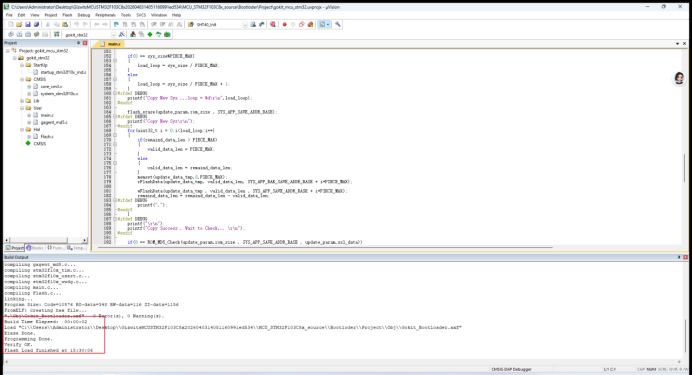Collapse the StartUp folder node
Image resolution: width=693 pixels, height=375 pixels.
[x=22, y=65]
